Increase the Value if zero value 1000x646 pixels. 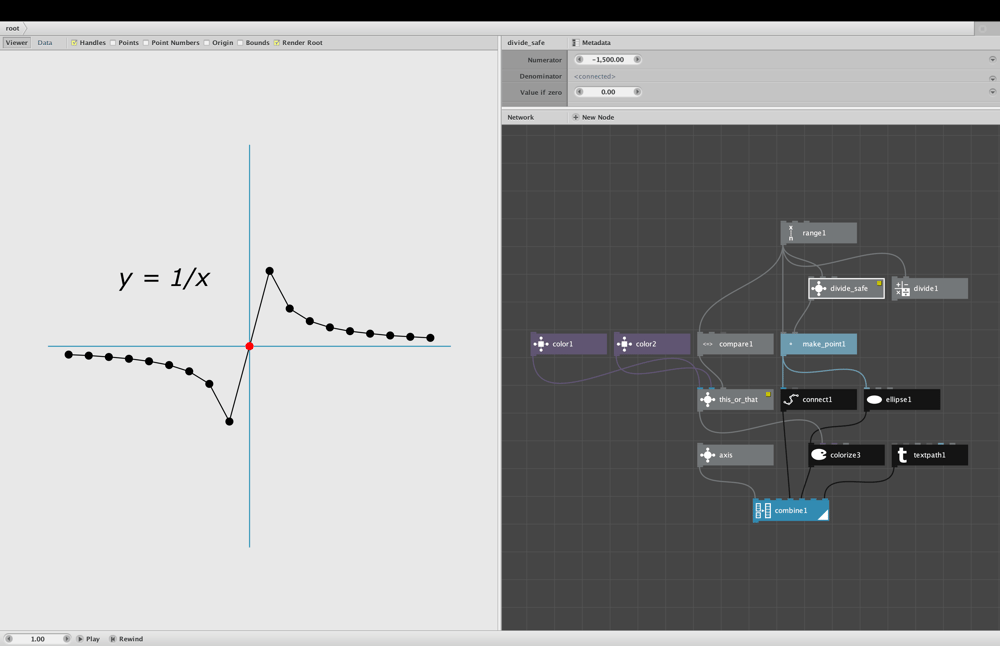coord(637,92)
